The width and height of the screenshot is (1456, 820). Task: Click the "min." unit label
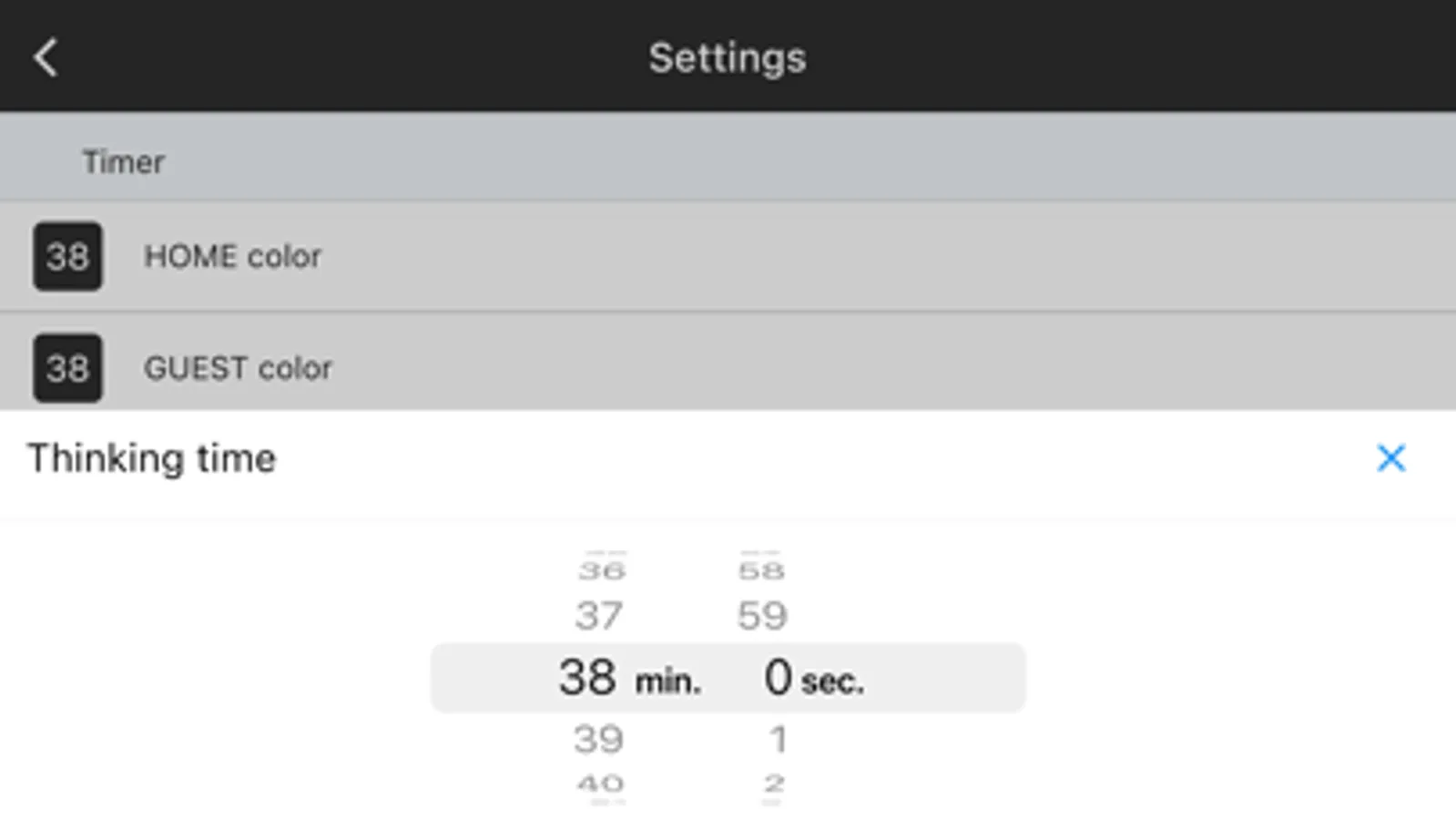667,682
